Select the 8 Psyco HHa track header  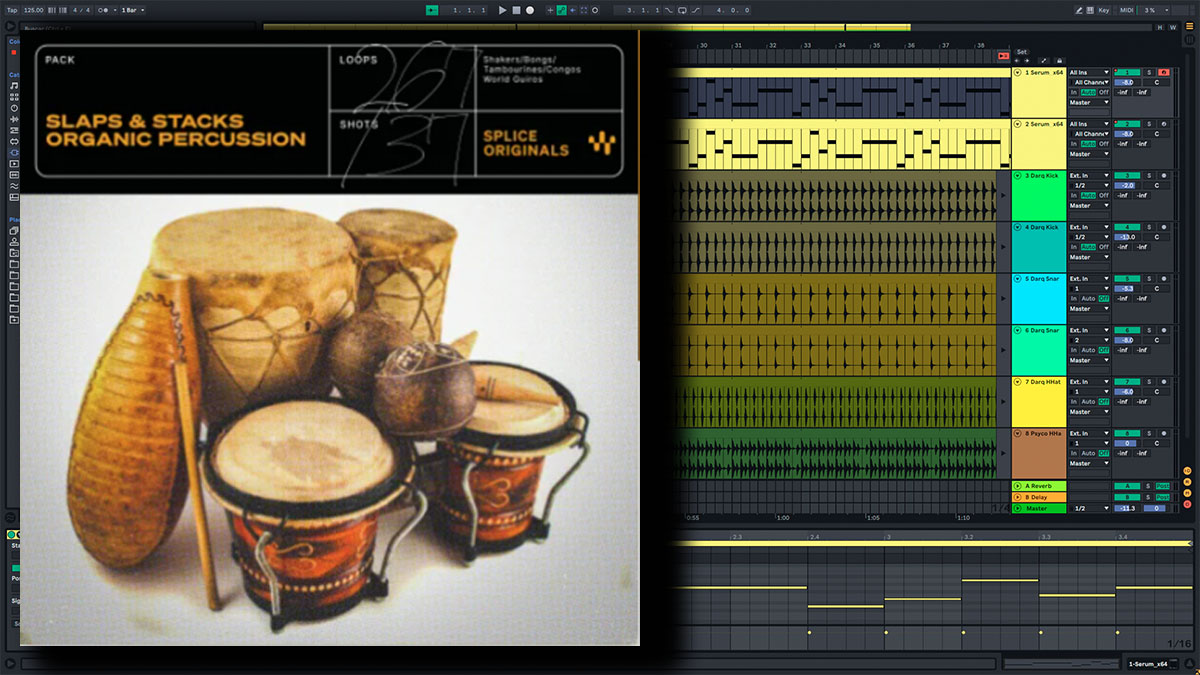1038,452
